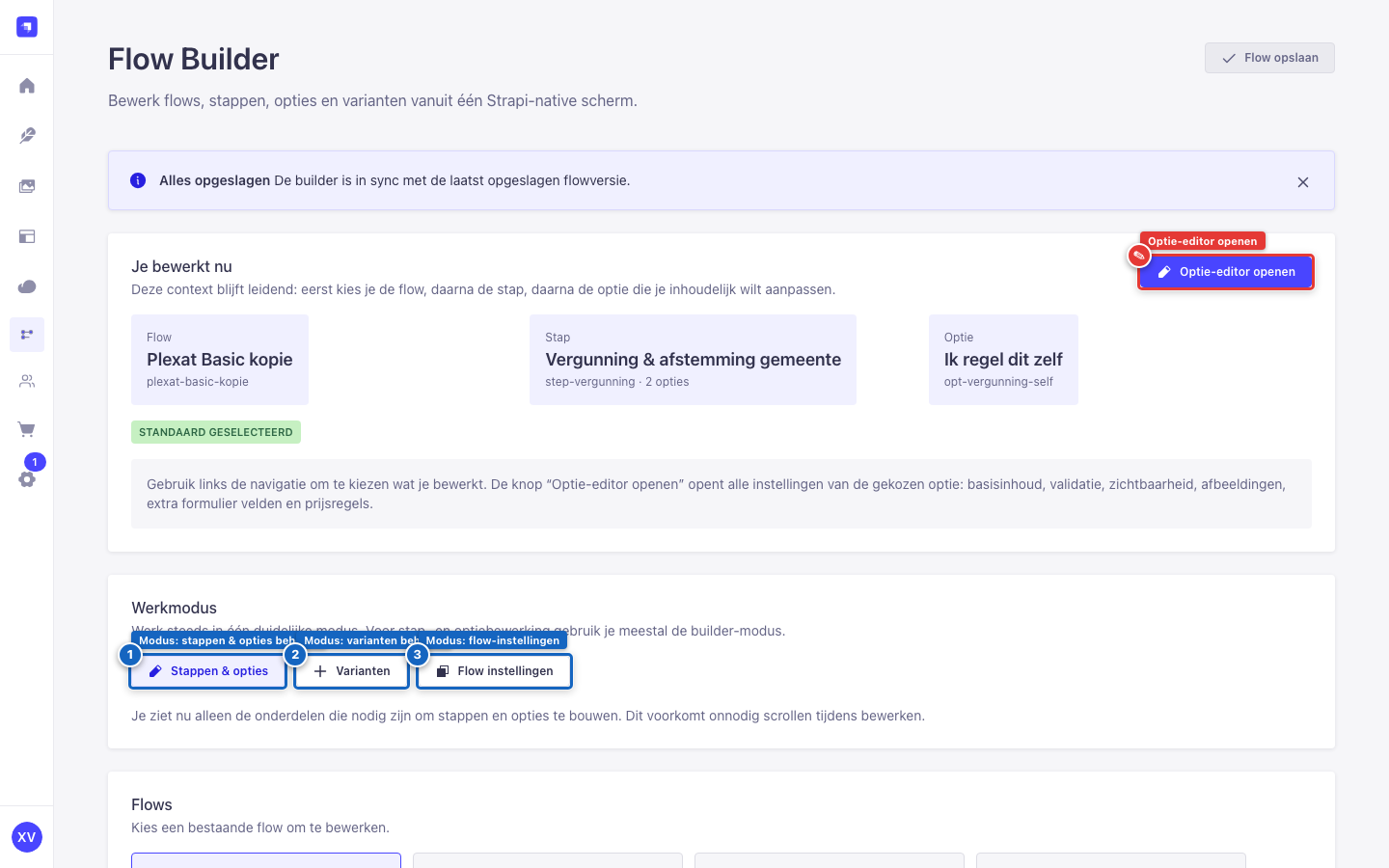Screen dimensions: 1389x868
Task: Open the cloud deploy icon in the sidebar
Action: tap(27, 286)
